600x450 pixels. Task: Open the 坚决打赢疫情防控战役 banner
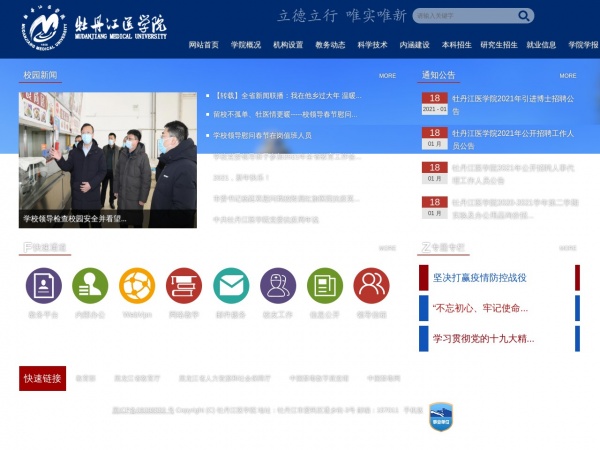[x=480, y=278]
